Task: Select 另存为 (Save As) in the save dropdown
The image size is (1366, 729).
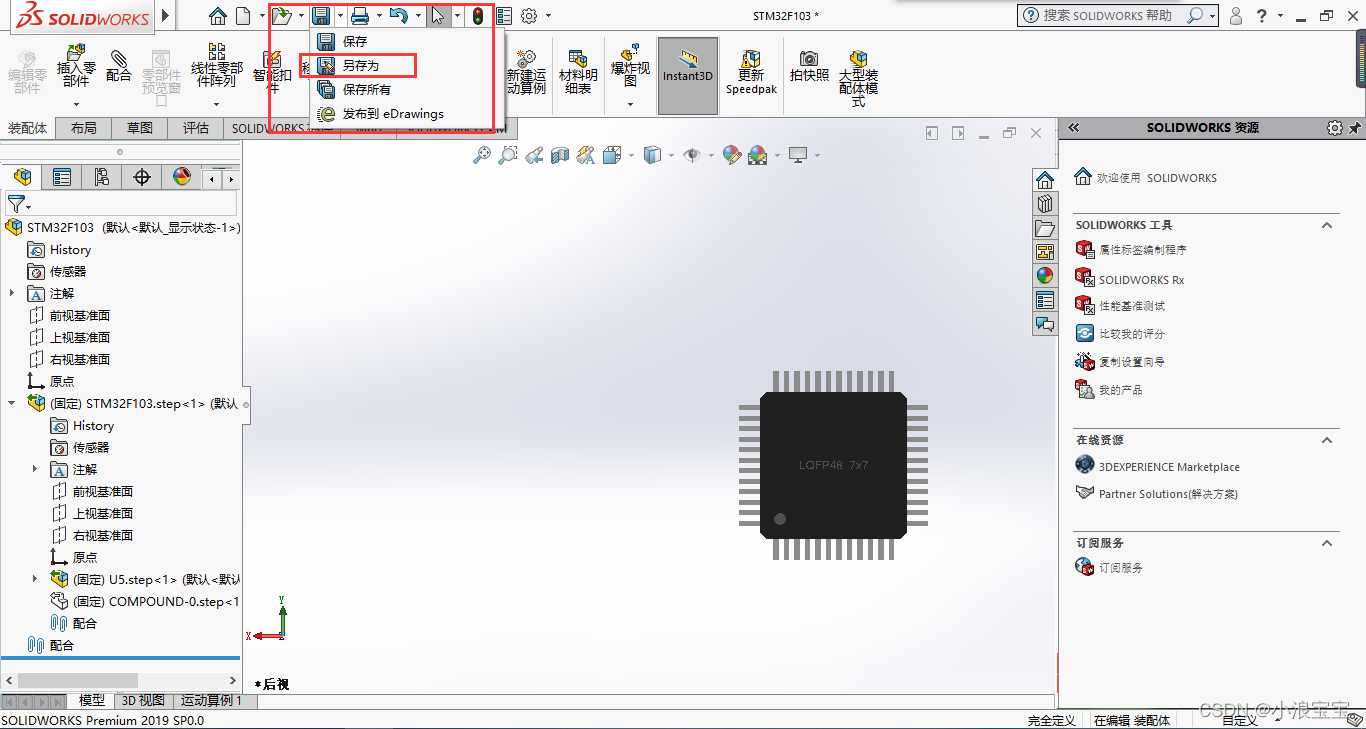Action: [360, 66]
